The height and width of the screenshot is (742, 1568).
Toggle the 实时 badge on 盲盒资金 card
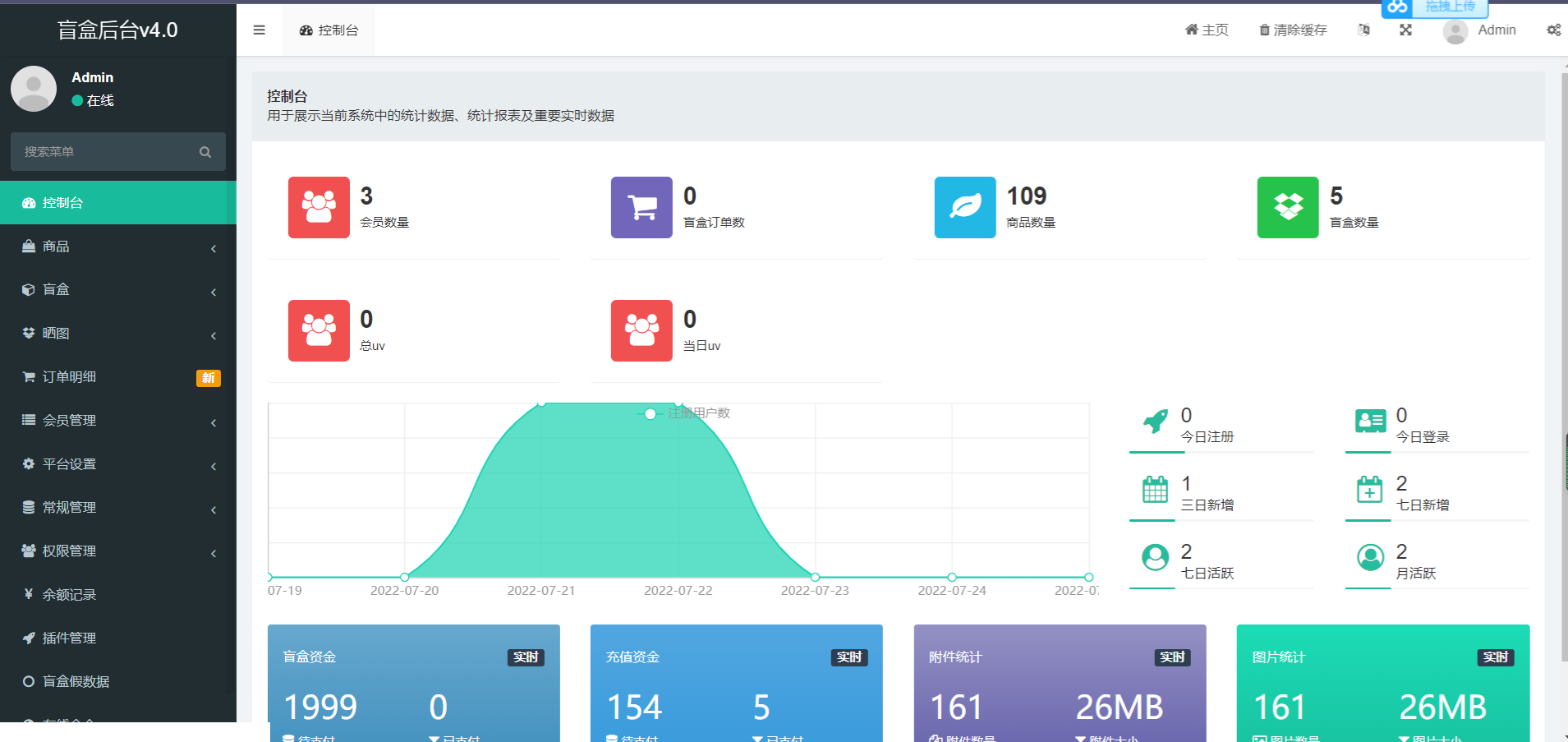pyautogui.click(x=525, y=657)
